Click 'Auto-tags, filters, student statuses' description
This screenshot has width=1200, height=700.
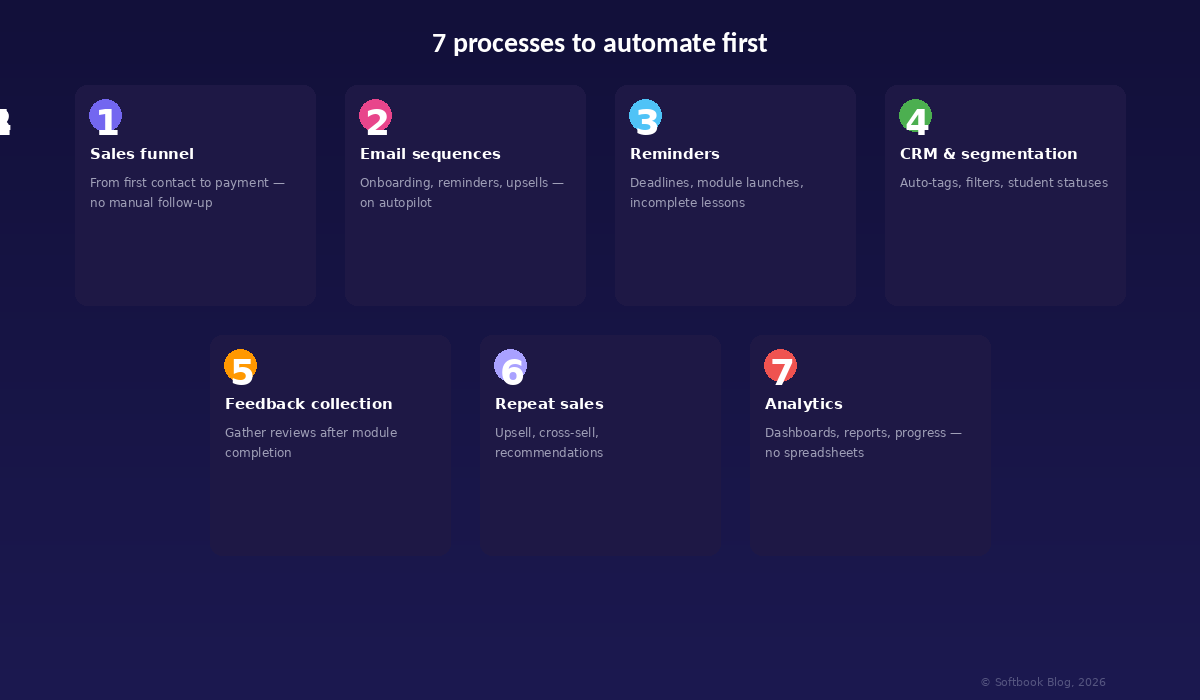tap(1003, 183)
